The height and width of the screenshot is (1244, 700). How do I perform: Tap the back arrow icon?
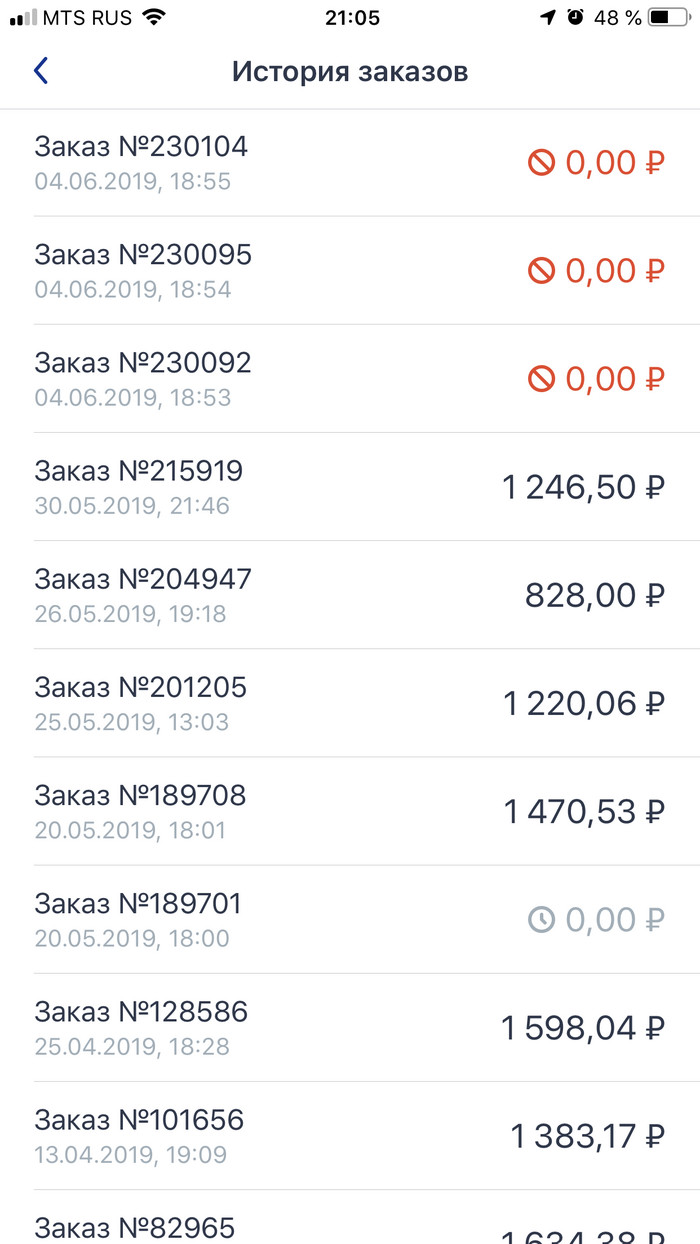[40, 71]
